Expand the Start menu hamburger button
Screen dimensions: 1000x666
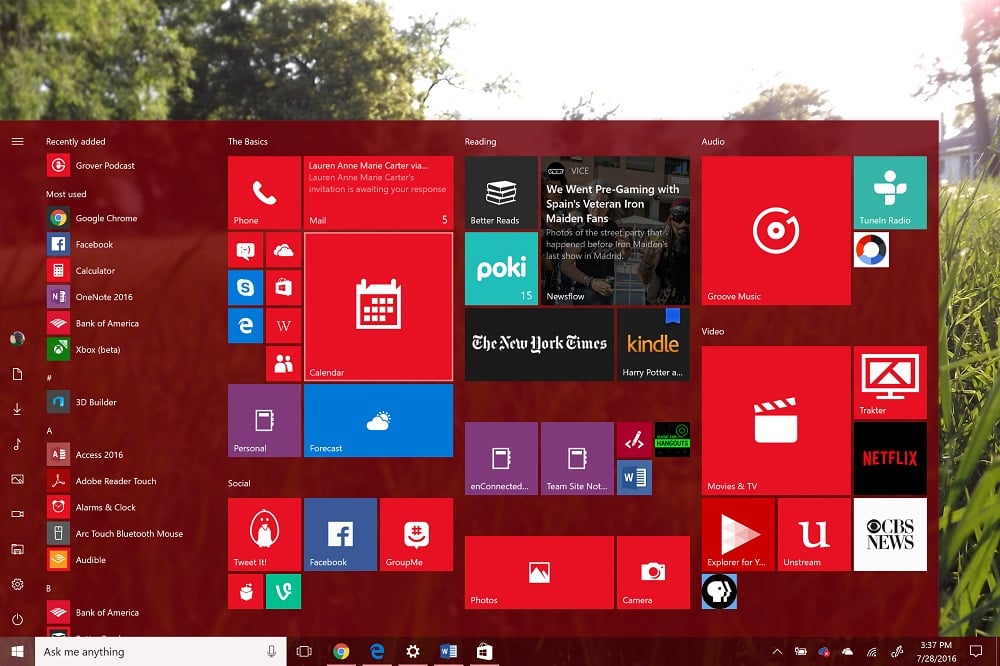pos(18,142)
